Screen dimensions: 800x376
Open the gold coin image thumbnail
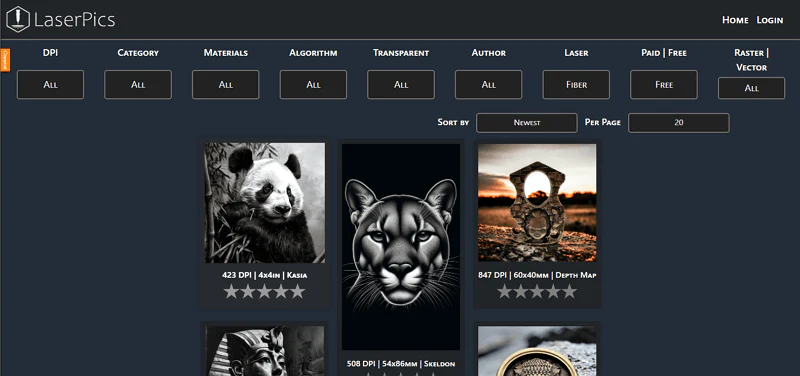(537, 351)
